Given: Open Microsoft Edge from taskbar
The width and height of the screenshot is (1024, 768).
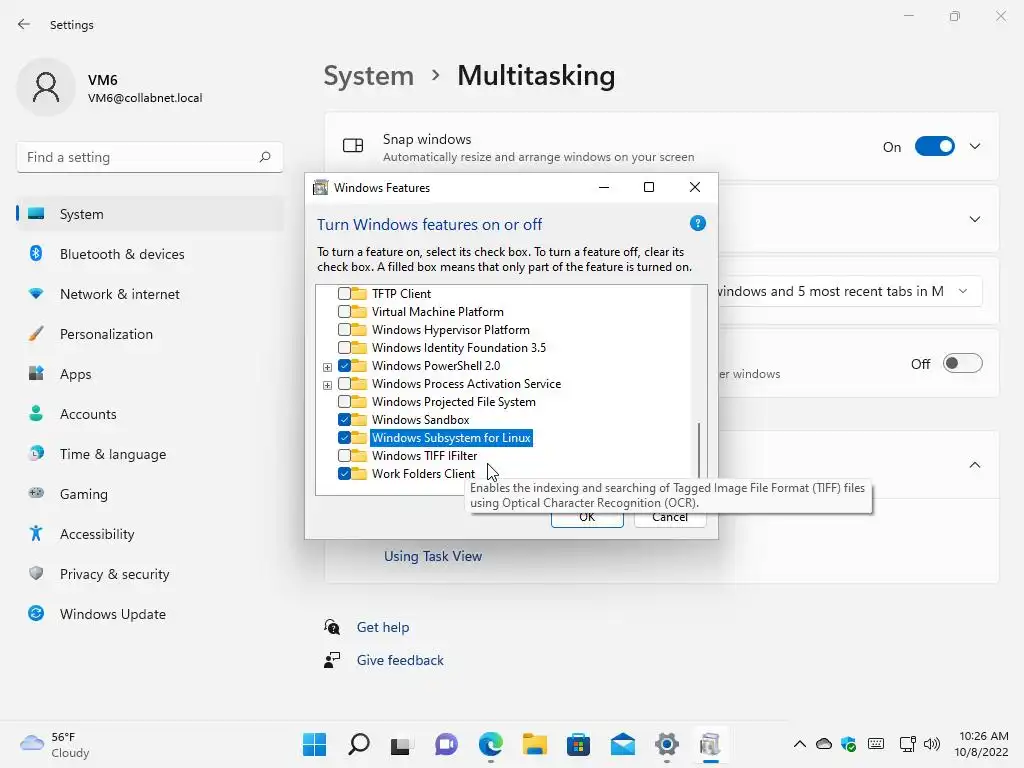Looking at the screenshot, I should pyautogui.click(x=490, y=744).
